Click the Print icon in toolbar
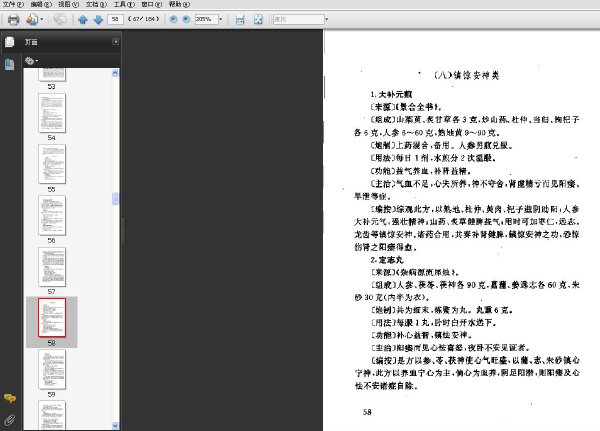 tap(13, 19)
